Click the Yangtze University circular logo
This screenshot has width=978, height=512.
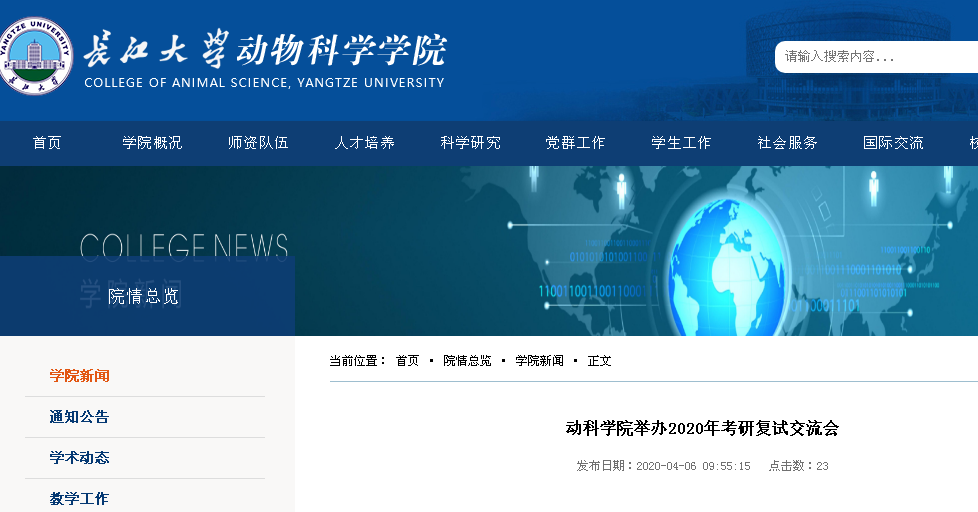coord(35,57)
